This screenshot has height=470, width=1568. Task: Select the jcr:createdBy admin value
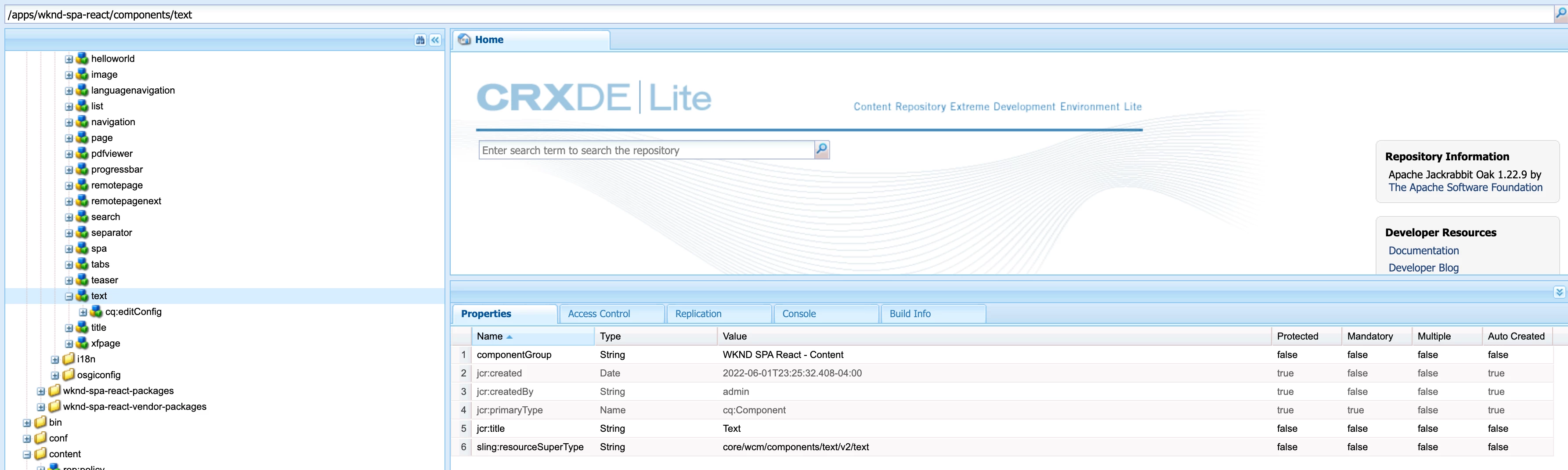coord(735,391)
